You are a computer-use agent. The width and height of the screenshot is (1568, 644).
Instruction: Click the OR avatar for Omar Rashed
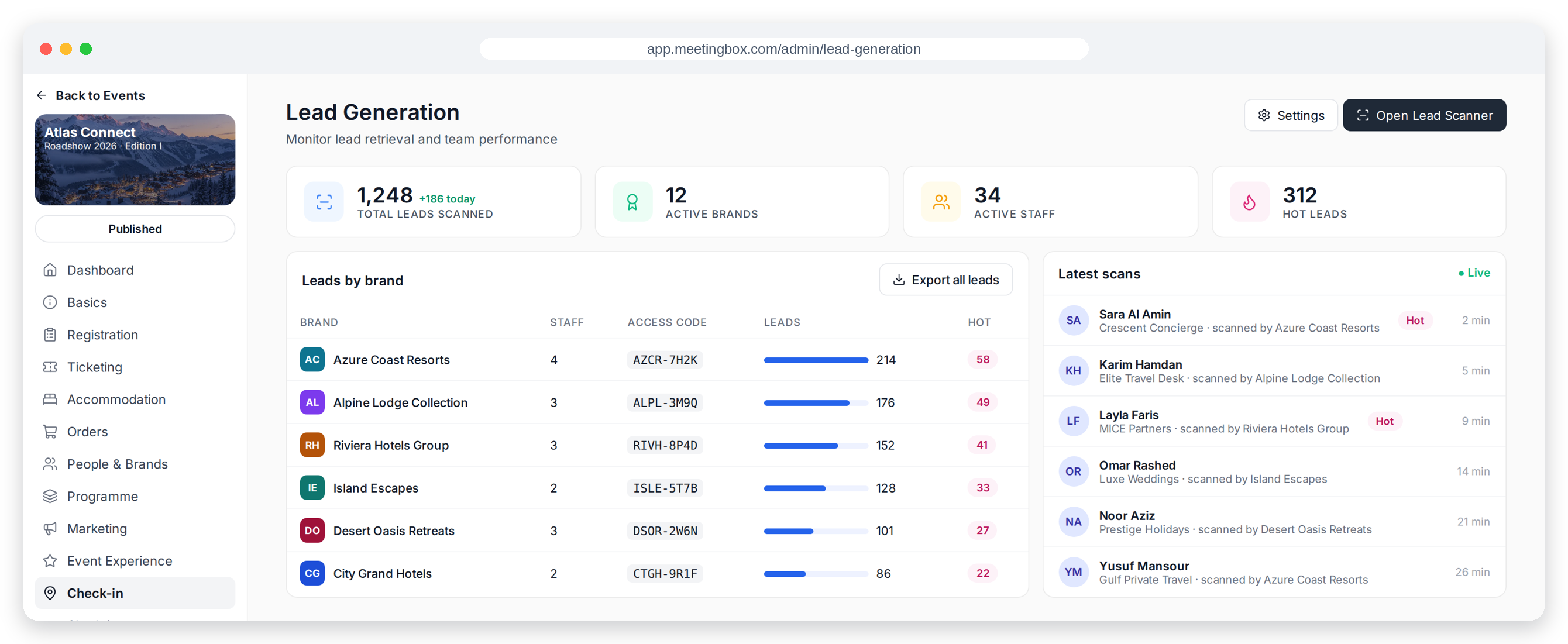(1073, 471)
